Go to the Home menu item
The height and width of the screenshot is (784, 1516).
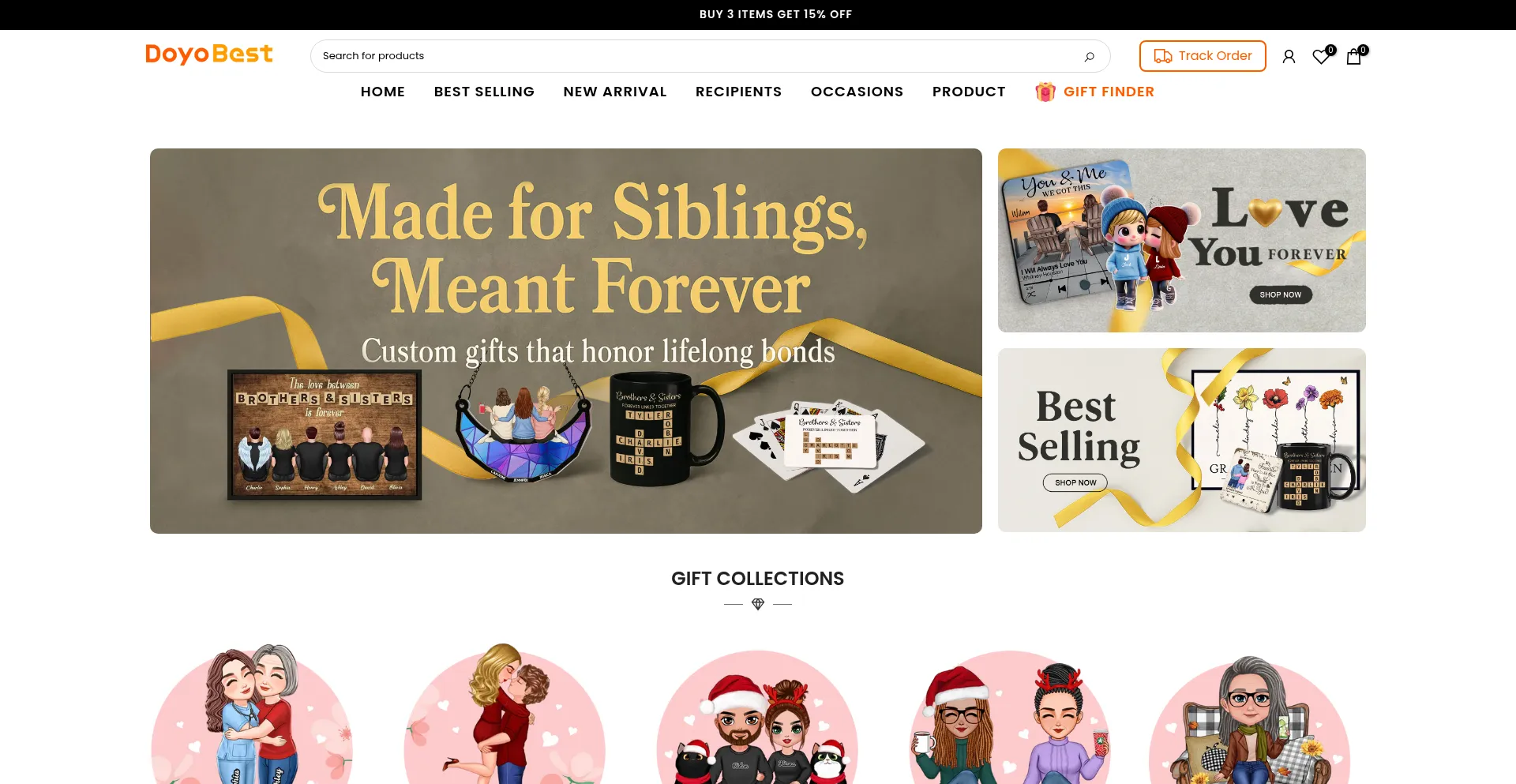pyautogui.click(x=383, y=92)
